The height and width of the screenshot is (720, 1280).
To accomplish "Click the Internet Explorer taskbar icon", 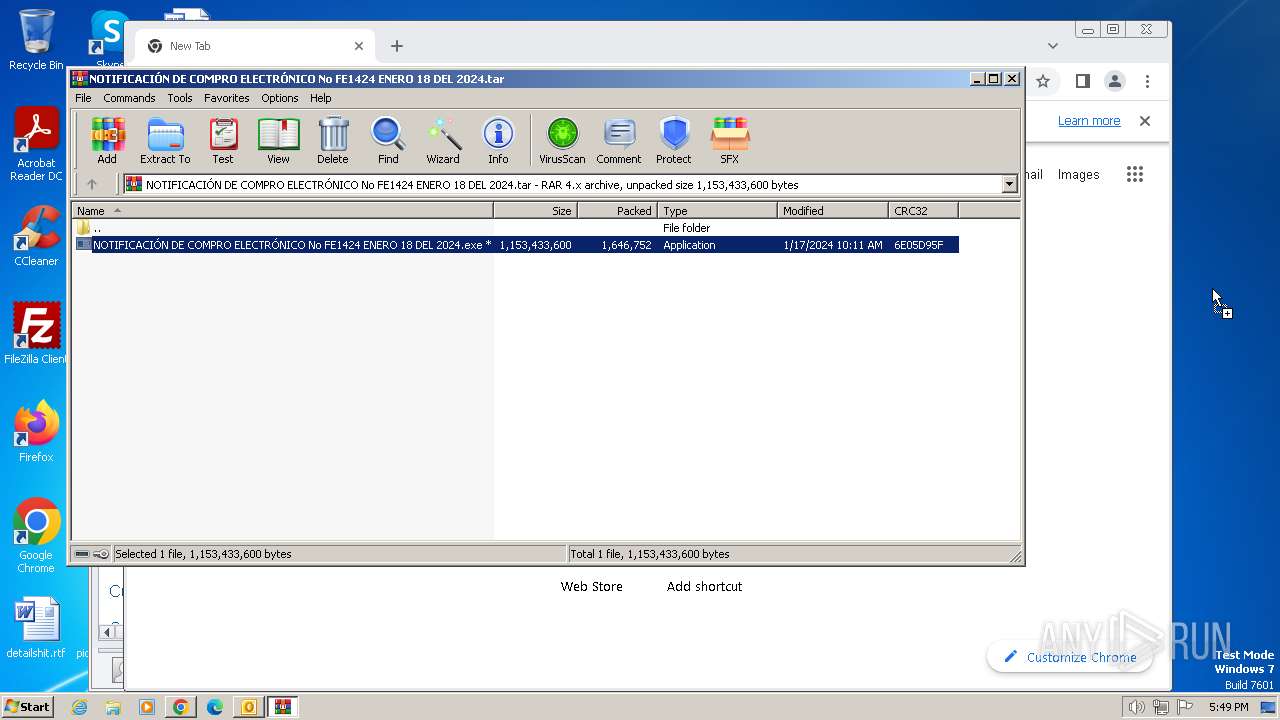I will 79,707.
